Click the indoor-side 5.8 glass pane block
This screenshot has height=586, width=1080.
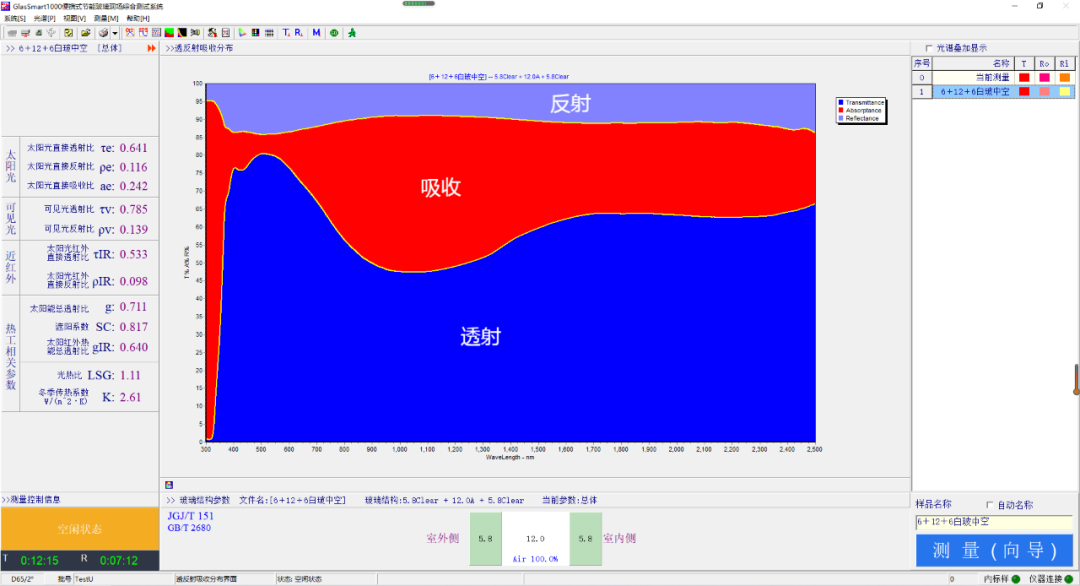click(x=585, y=538)
